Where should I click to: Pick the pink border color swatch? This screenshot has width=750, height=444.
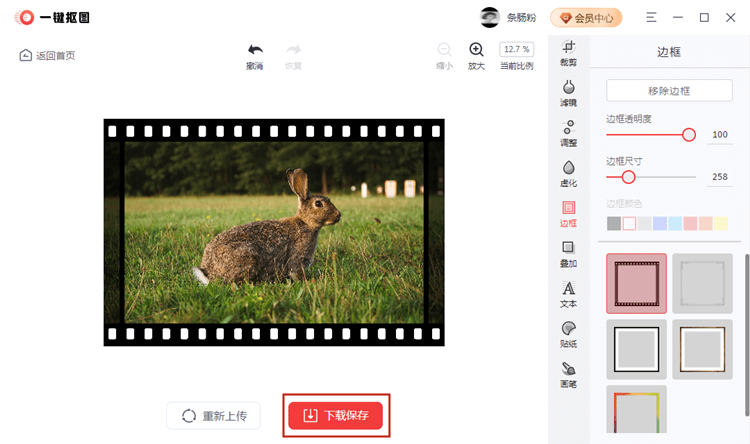(x=690, y=223)
